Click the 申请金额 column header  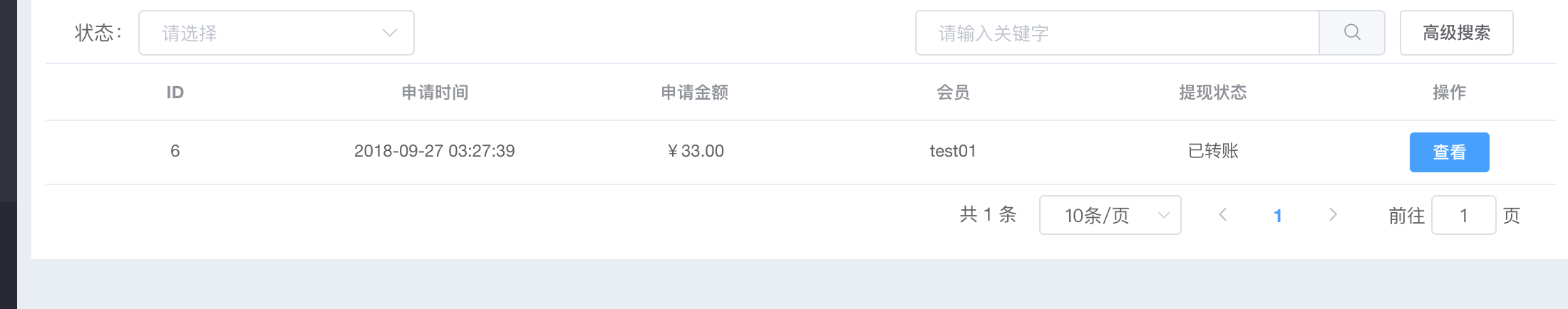[694, 93]
